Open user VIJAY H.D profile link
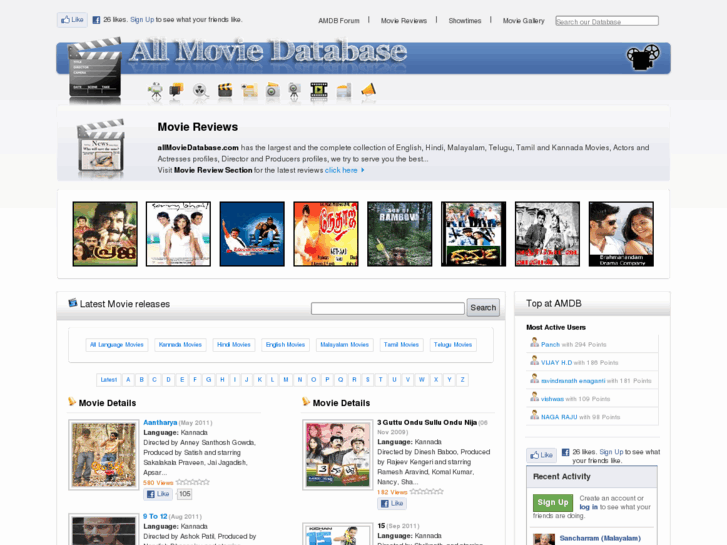727x545 pixels. click(556, 363)
